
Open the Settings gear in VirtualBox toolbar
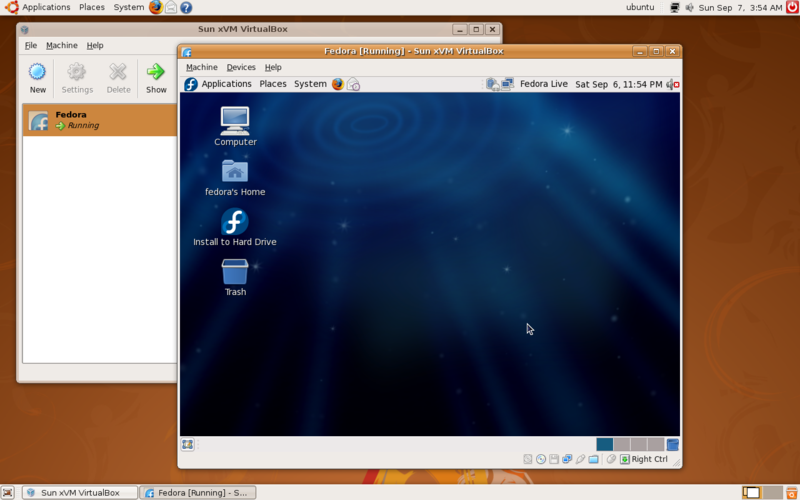[77, 78]
